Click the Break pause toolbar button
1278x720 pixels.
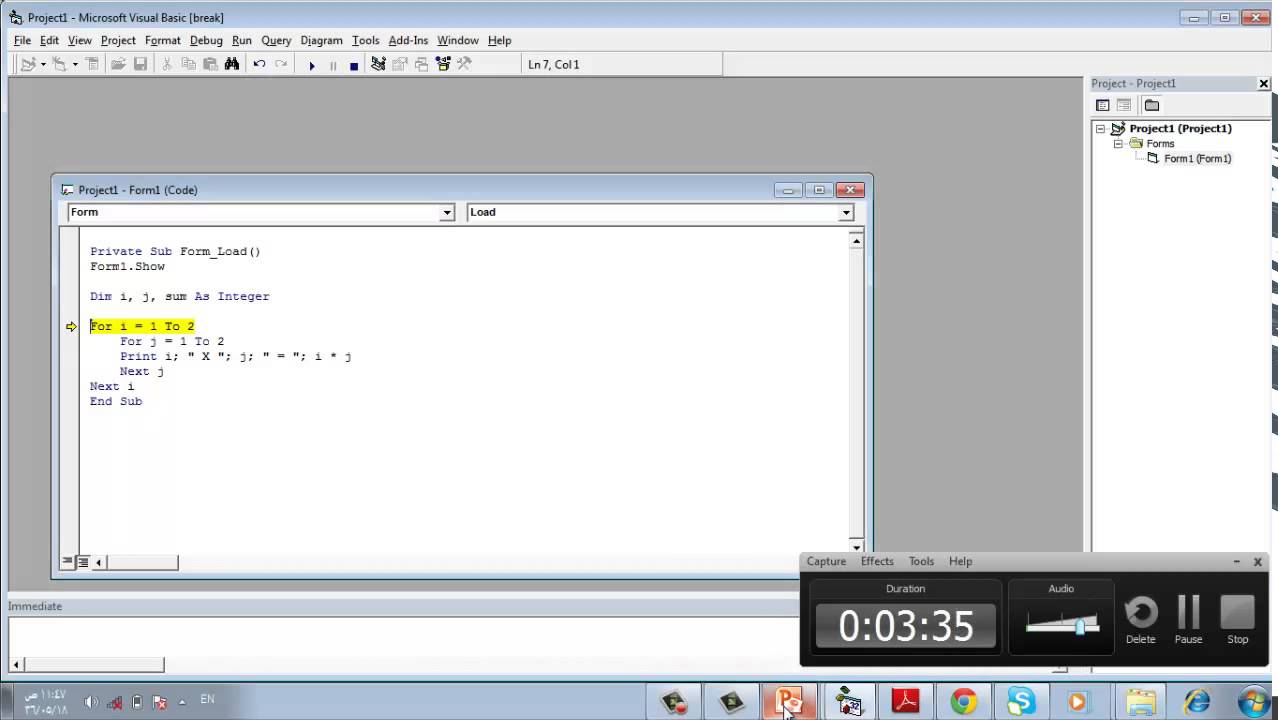333,65
